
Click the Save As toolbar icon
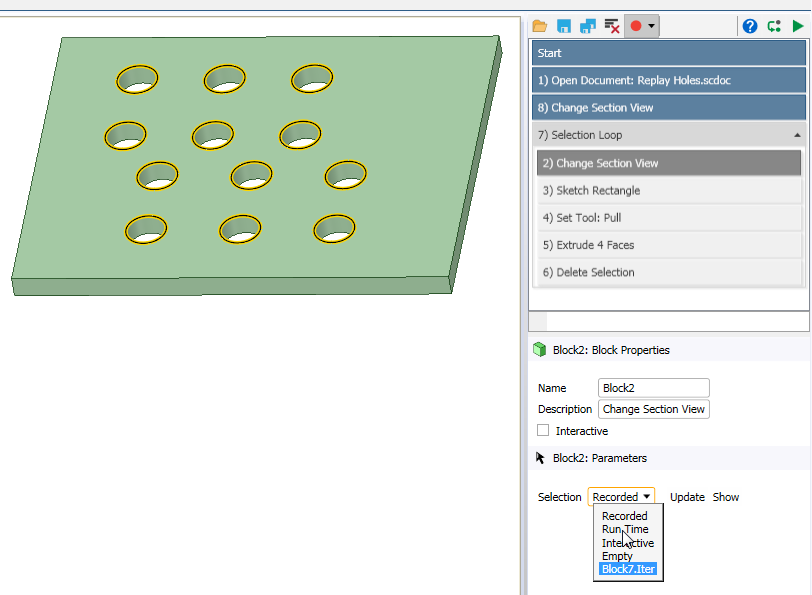point(588,26)
